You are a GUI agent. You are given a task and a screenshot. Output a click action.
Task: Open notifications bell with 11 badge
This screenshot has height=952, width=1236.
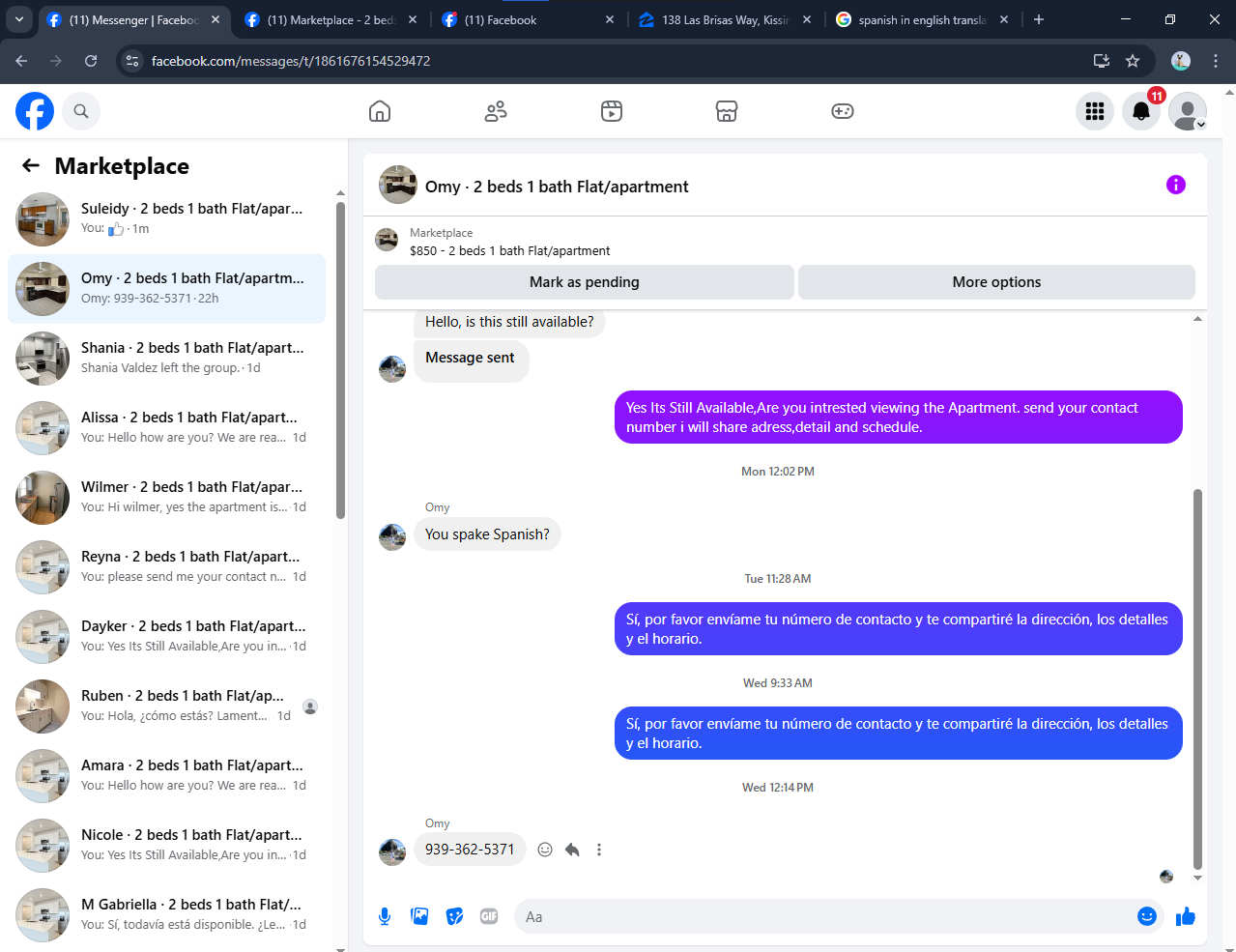tap(1141, 111)
